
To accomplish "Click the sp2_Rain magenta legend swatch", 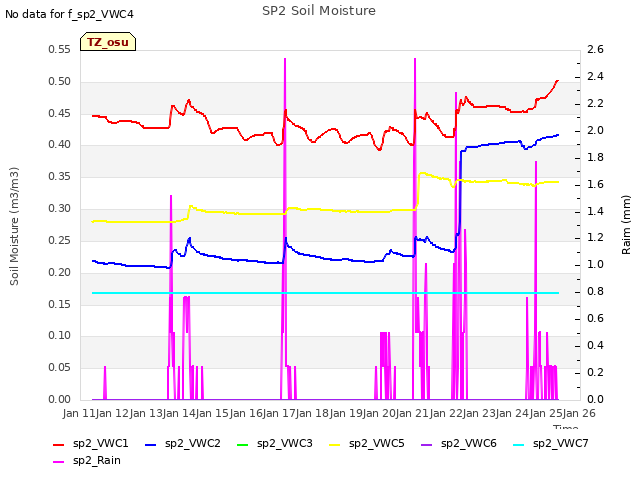I will tap(59, 461).
